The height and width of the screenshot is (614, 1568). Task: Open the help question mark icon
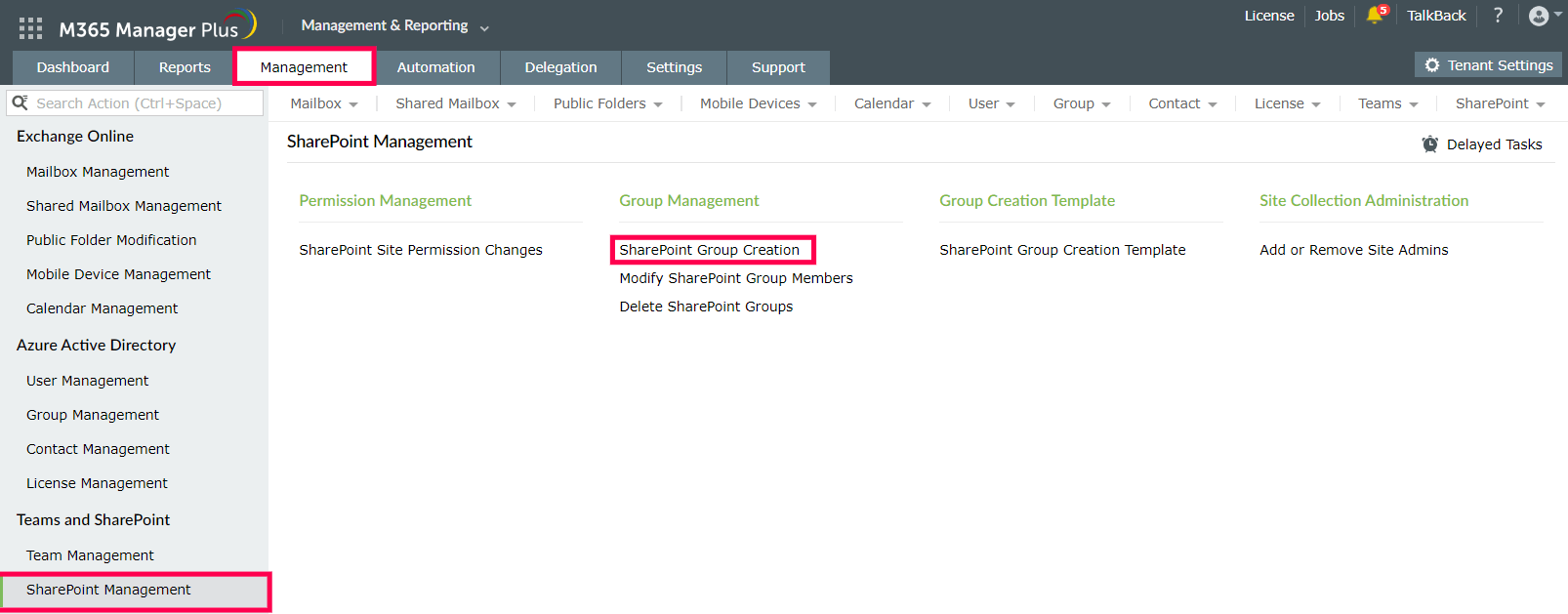(1498, 15)
